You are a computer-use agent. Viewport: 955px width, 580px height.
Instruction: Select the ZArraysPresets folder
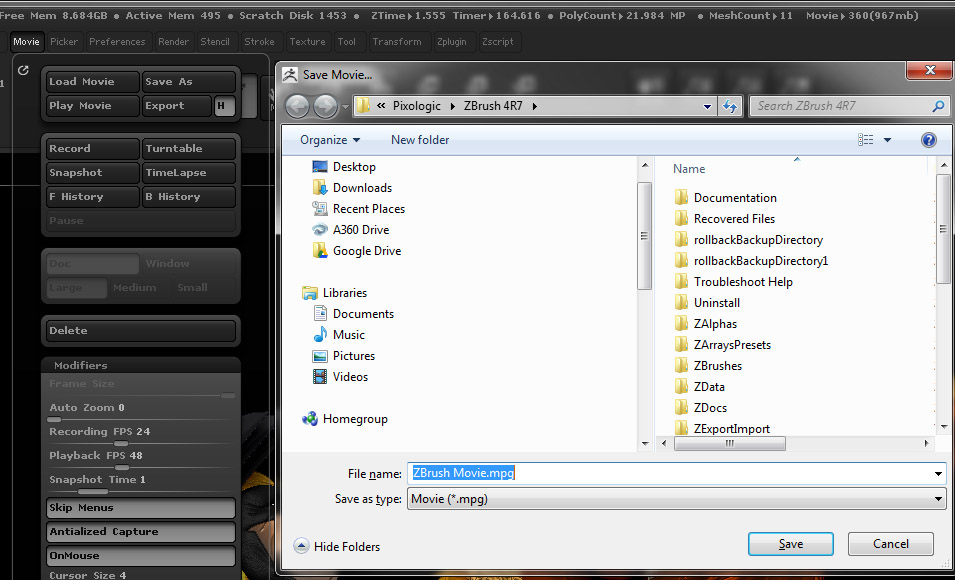723,344
